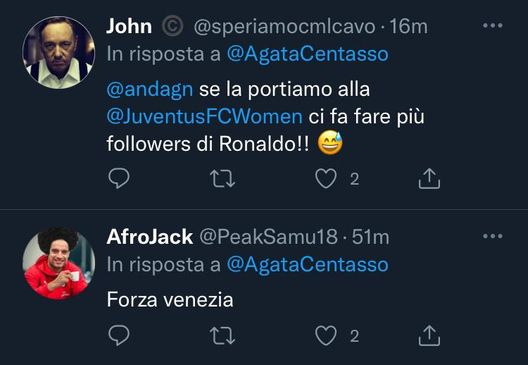This screenshot has width=528, height=365.
Task: Open the @andagn mention
Action: [x=150, y=90]
